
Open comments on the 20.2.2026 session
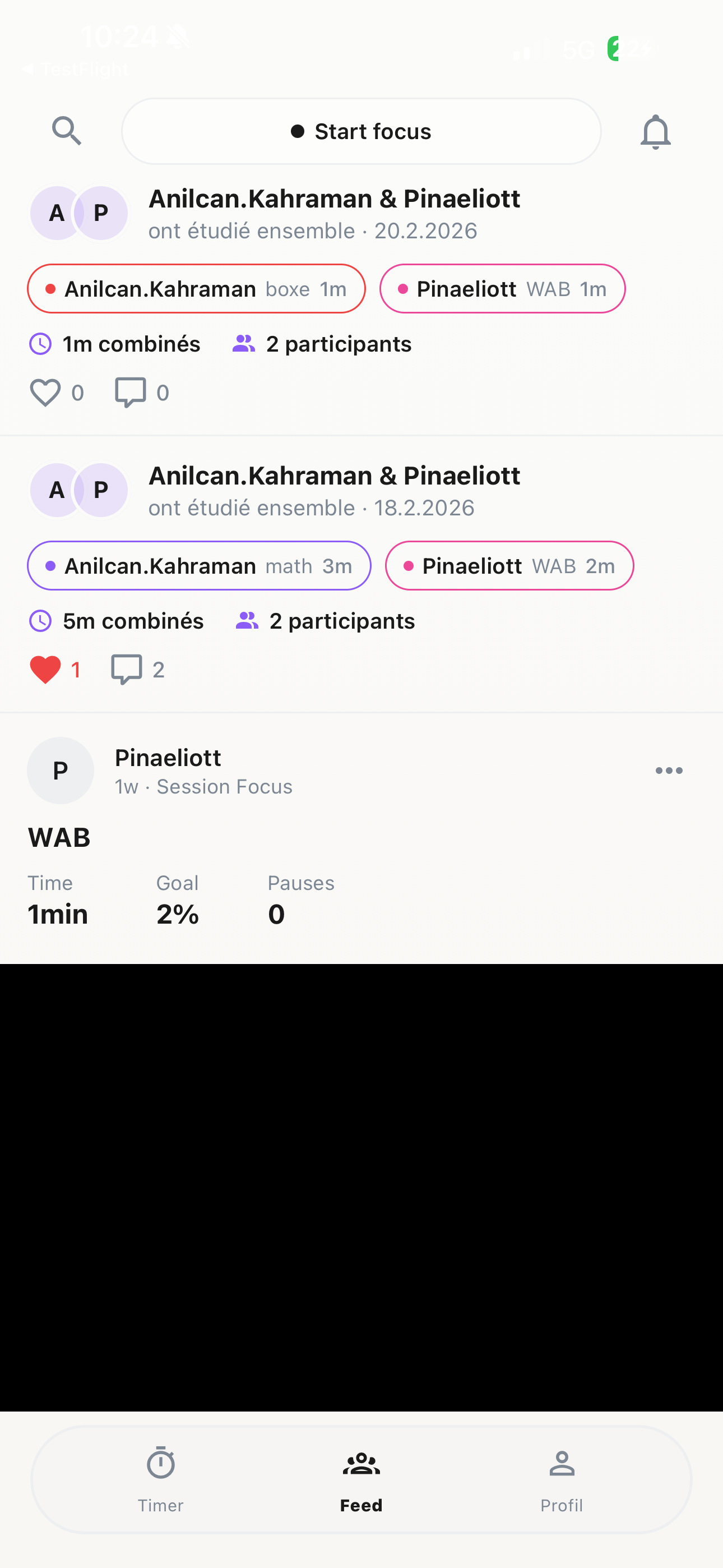(130, 393)
